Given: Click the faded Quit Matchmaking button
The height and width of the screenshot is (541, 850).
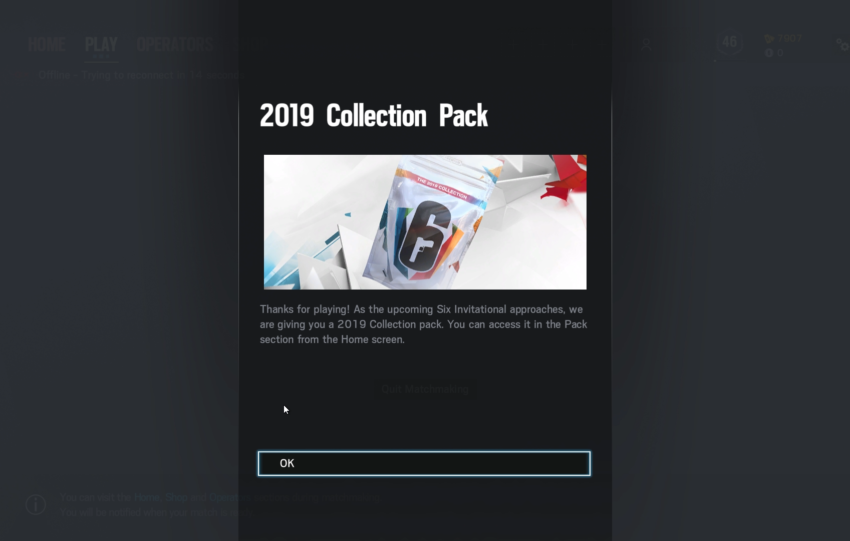Looking at the screenshot, I should click(425, 389).
